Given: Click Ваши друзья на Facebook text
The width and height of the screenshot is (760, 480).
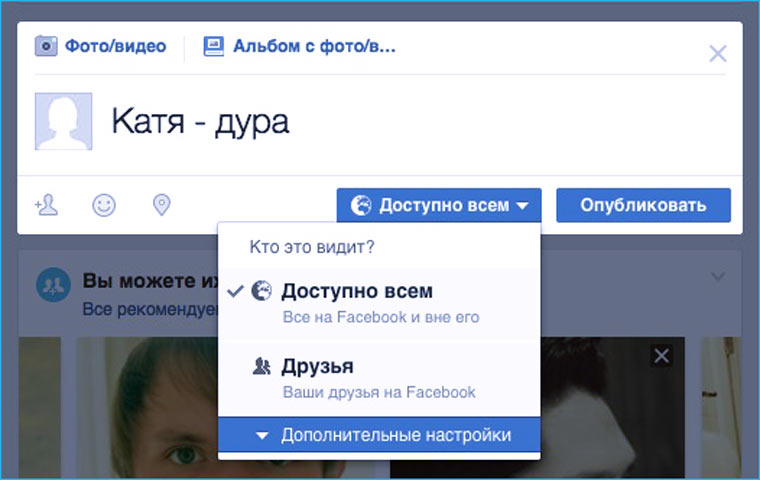Looking at the screenshot, I should point(379,392).
